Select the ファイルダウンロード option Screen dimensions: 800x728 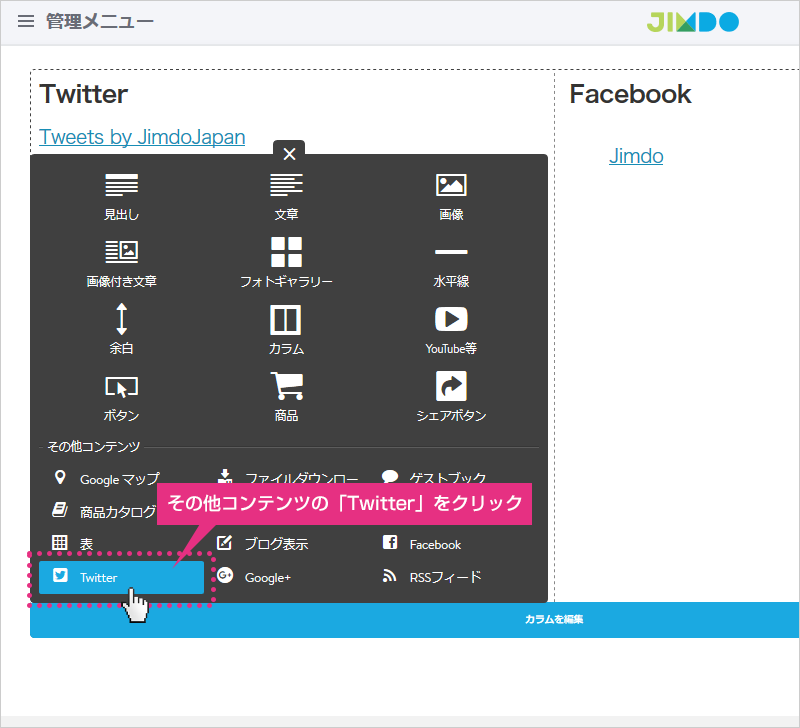pos(288,477)
